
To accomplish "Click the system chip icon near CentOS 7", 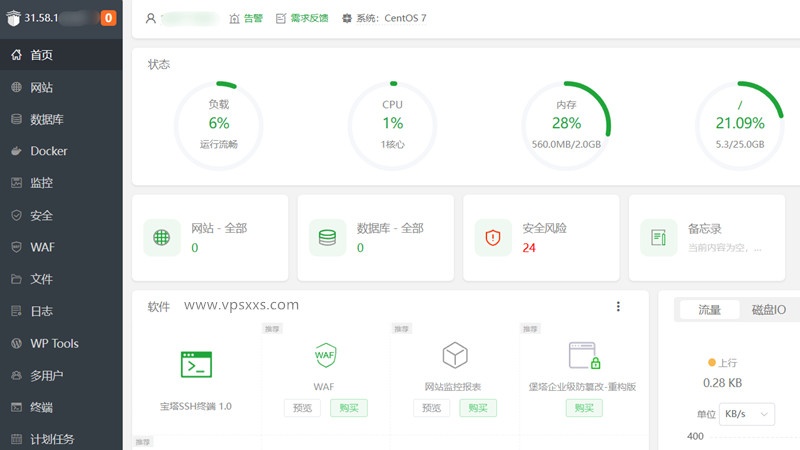I will 347,18.
